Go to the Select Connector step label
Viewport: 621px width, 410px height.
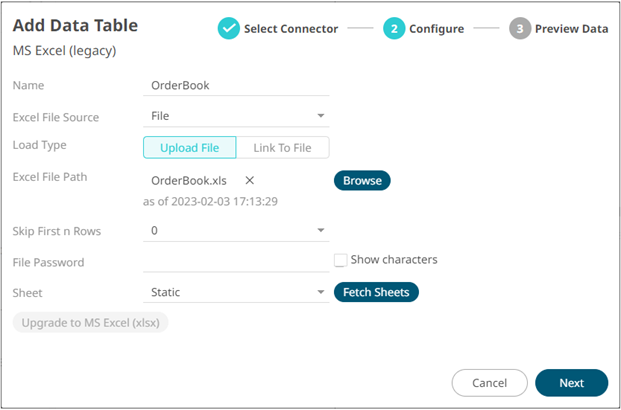[291, 29]
